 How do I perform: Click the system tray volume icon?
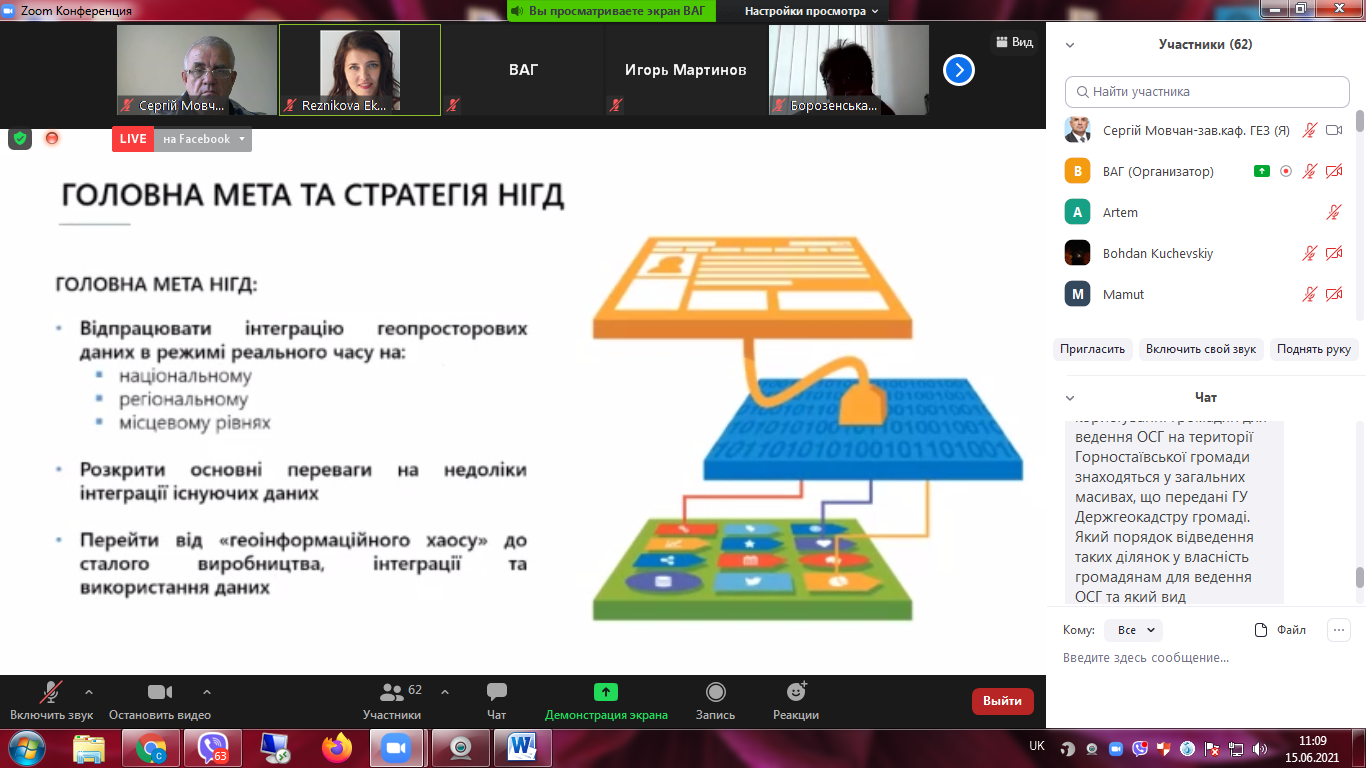pyautogui.click(x=1258, y=749)
